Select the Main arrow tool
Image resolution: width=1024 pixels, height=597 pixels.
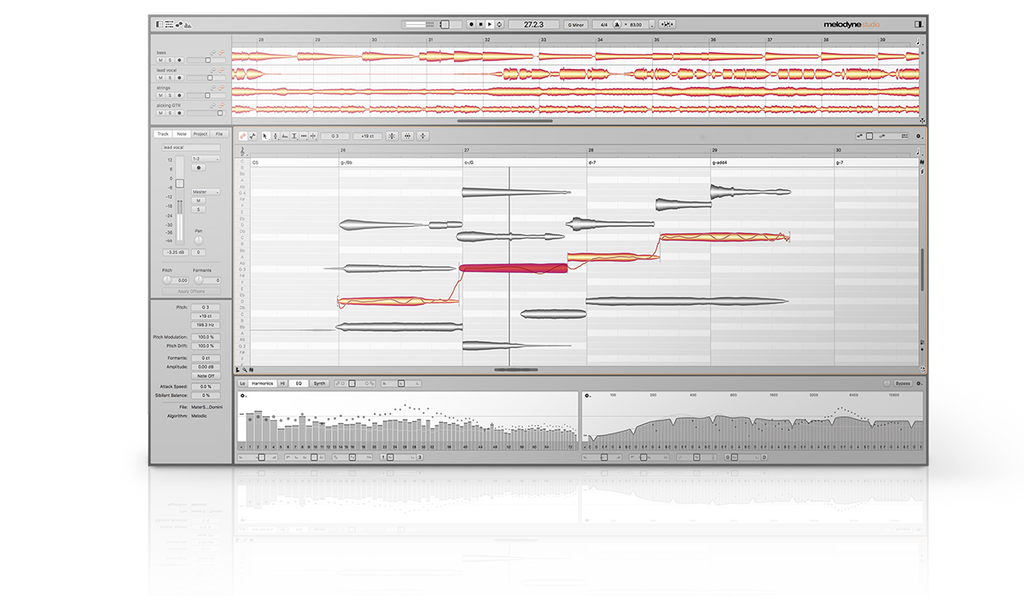pos(265,136)
